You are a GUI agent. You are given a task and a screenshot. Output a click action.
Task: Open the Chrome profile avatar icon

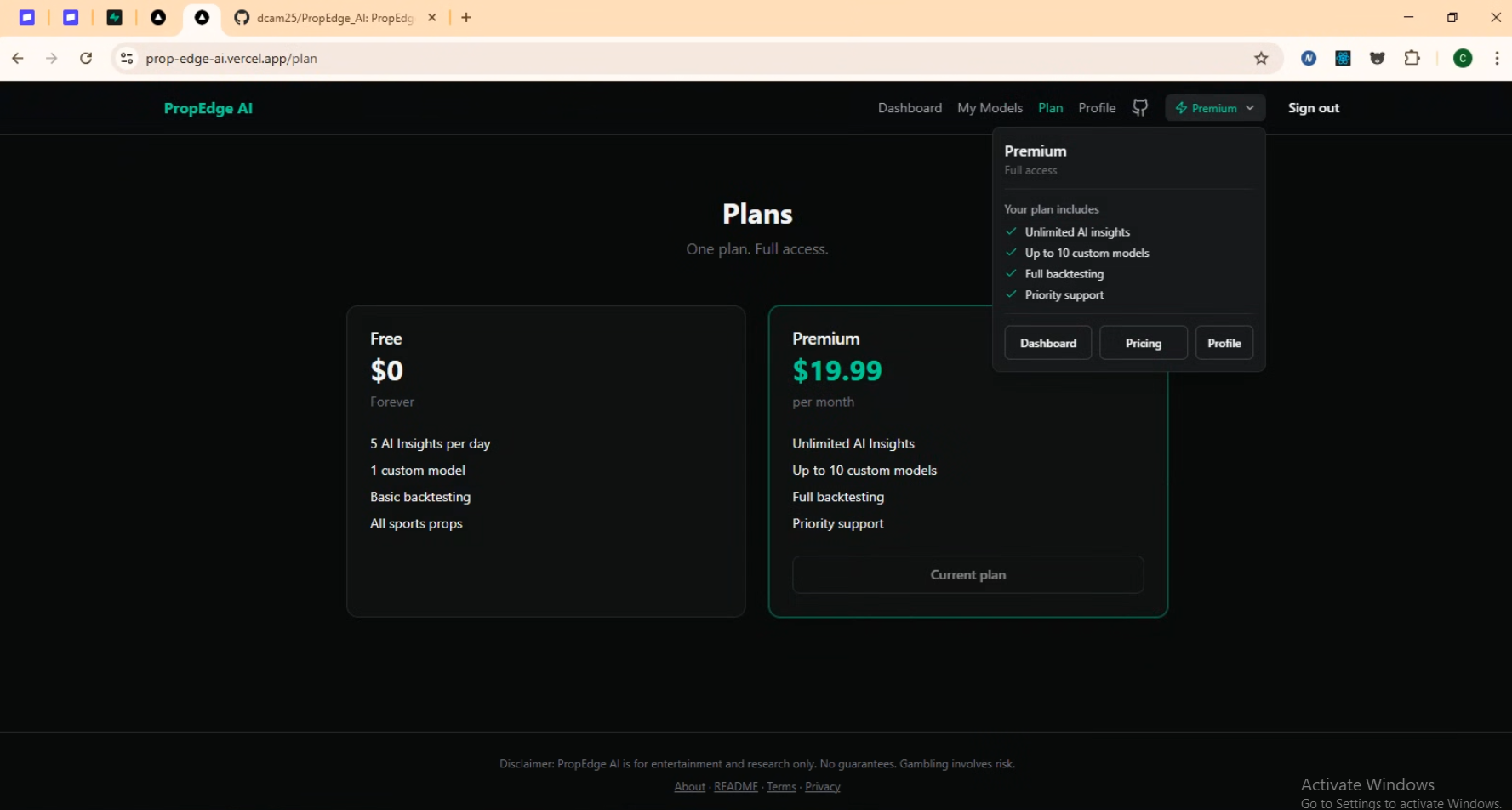coord(1463,59)
